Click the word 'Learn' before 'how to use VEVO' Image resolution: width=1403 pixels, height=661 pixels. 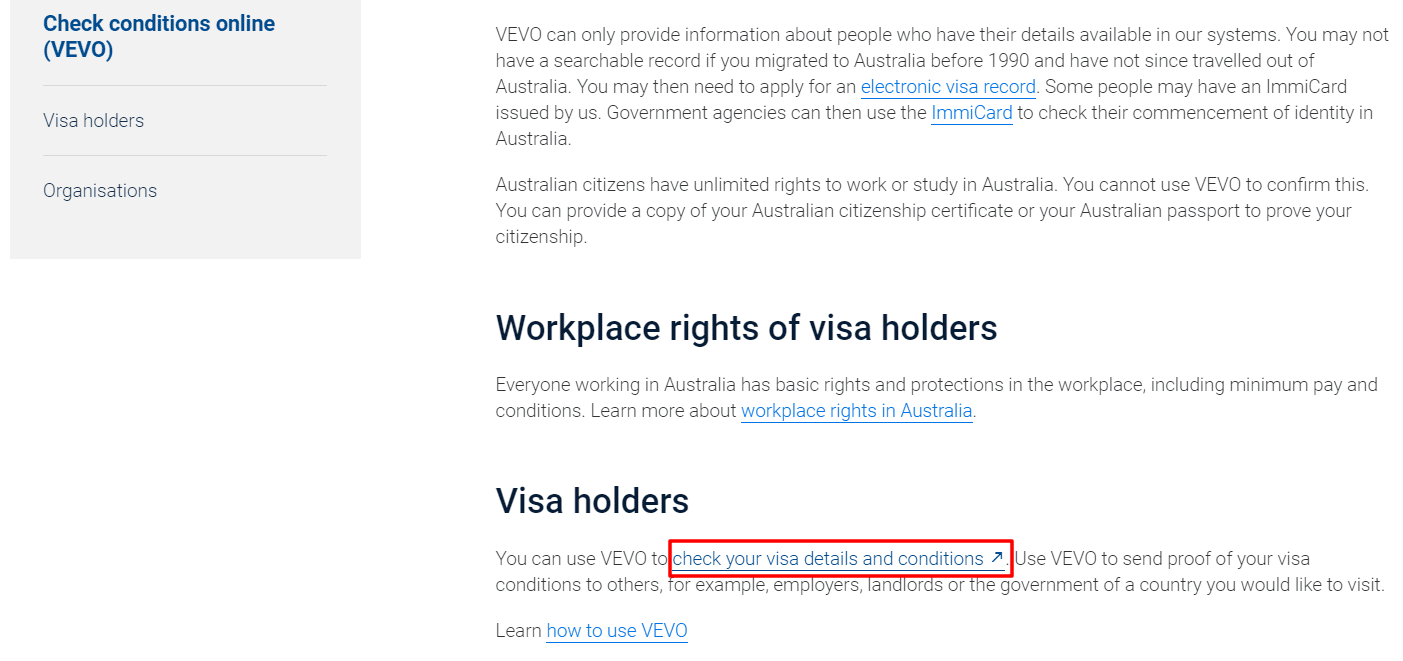point(519,631)
